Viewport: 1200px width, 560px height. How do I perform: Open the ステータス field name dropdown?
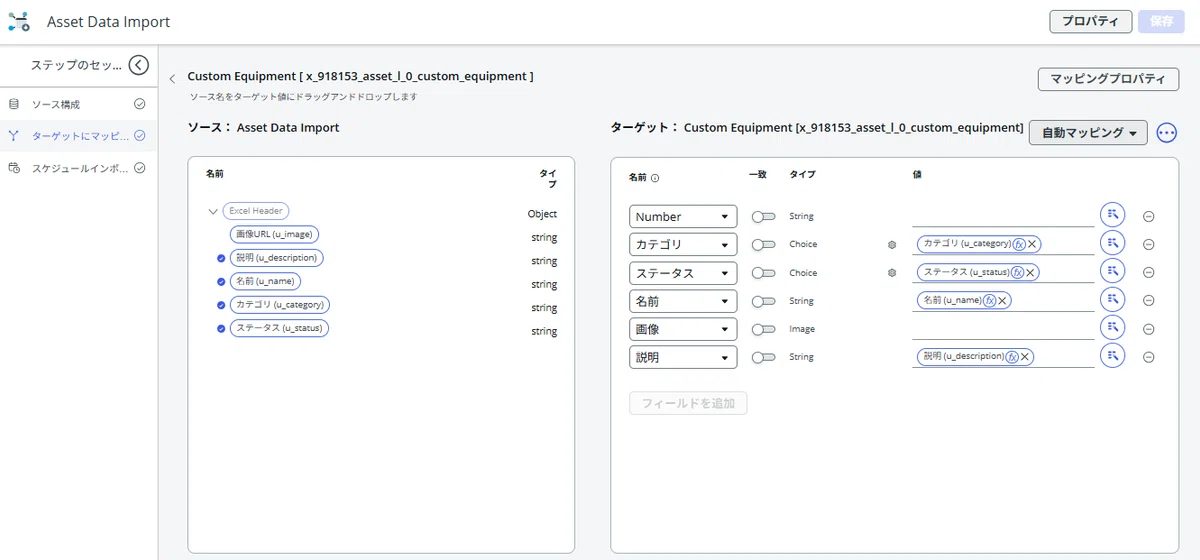(683, 273)
